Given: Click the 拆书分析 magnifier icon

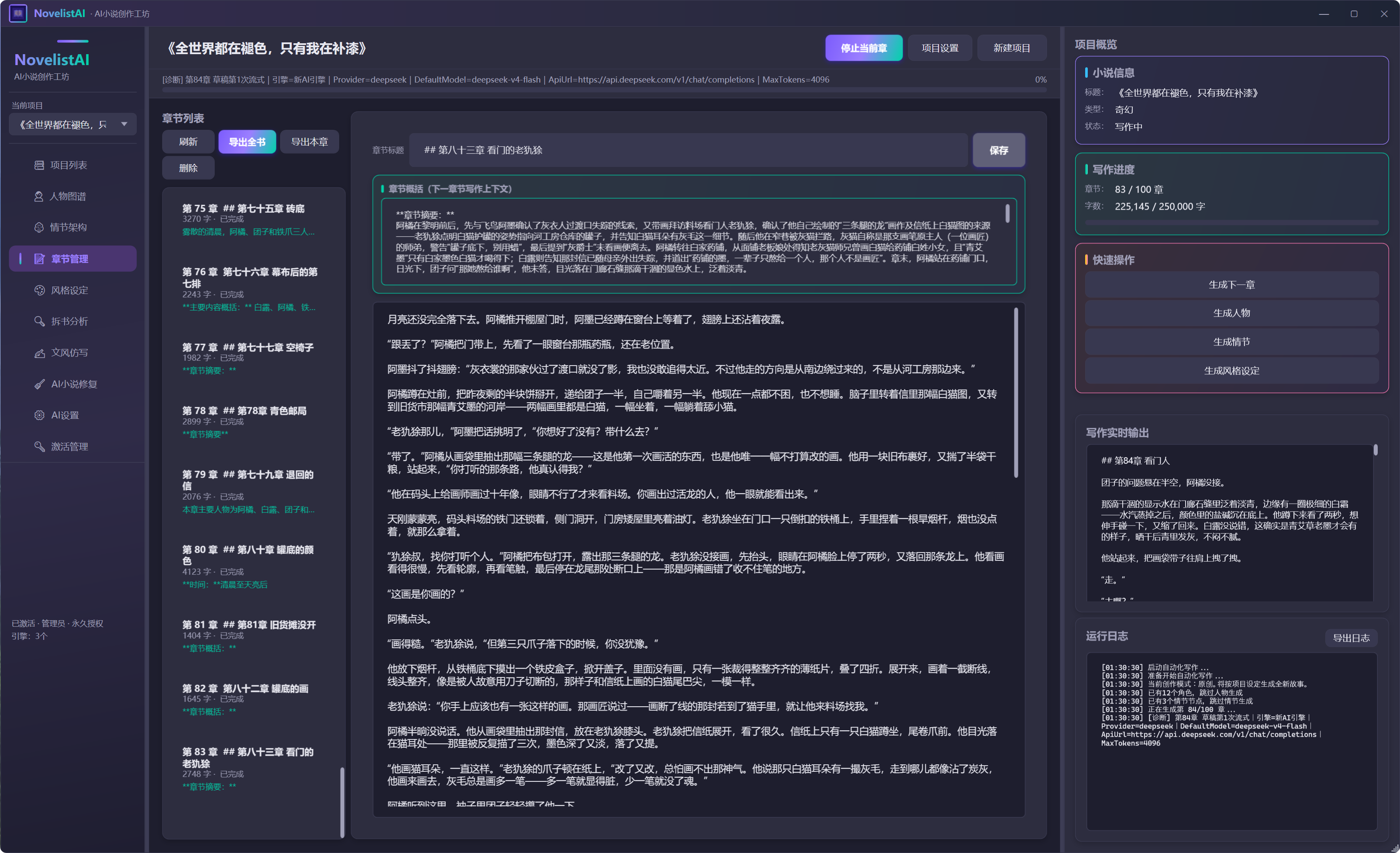Looking at the screenshot, I should (39, 321).
